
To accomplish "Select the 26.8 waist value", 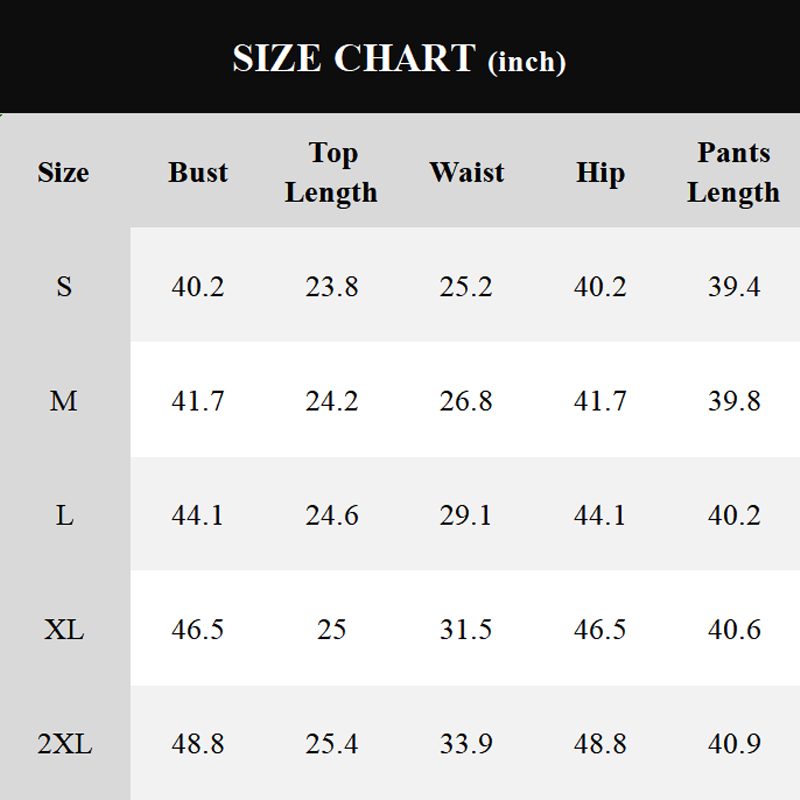I will (x=466, y=401).
